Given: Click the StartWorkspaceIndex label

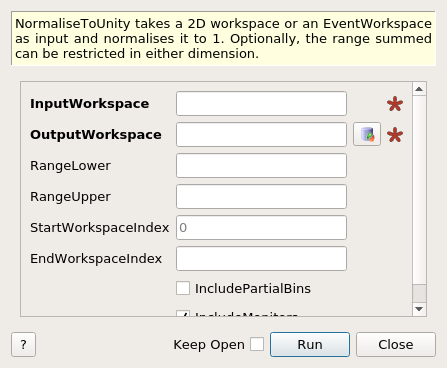Looking at the screenshot, I should 100,228.
